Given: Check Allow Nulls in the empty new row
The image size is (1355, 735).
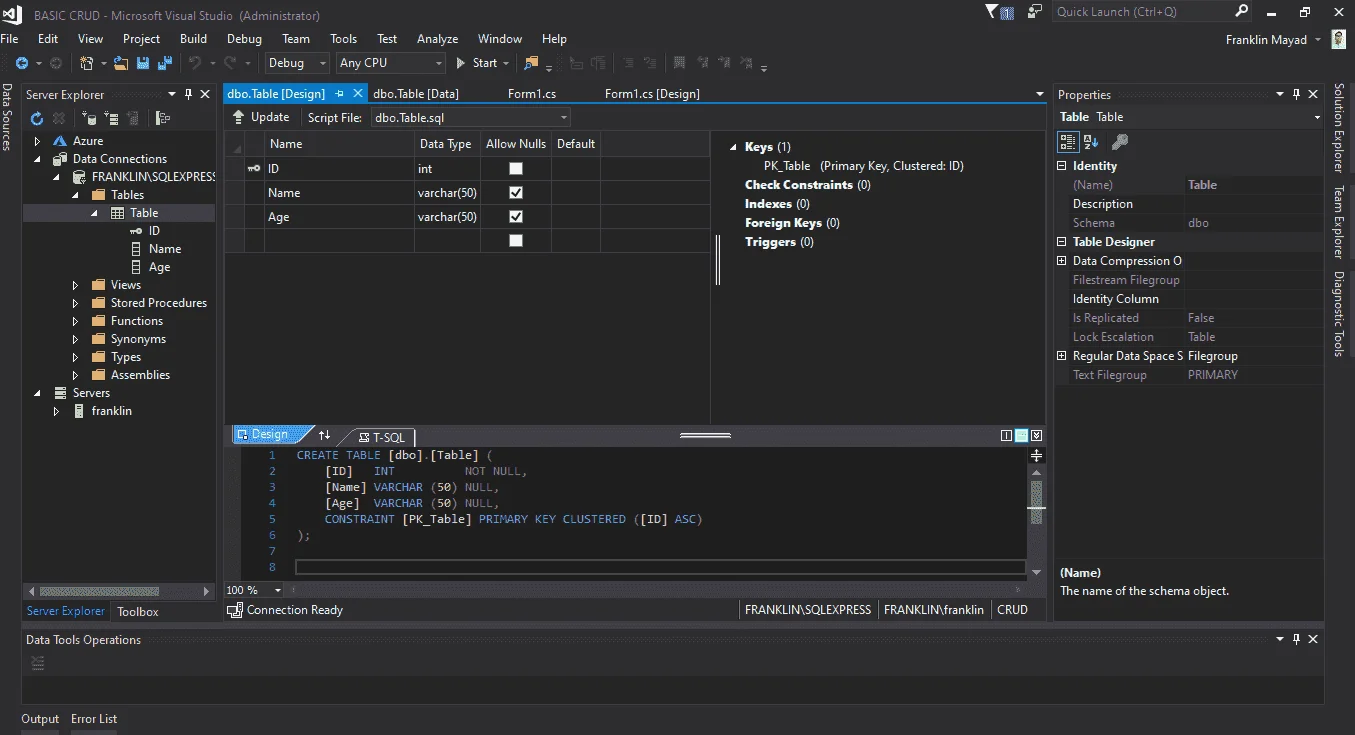Looking at the screenshot, I should click(516, 241).
